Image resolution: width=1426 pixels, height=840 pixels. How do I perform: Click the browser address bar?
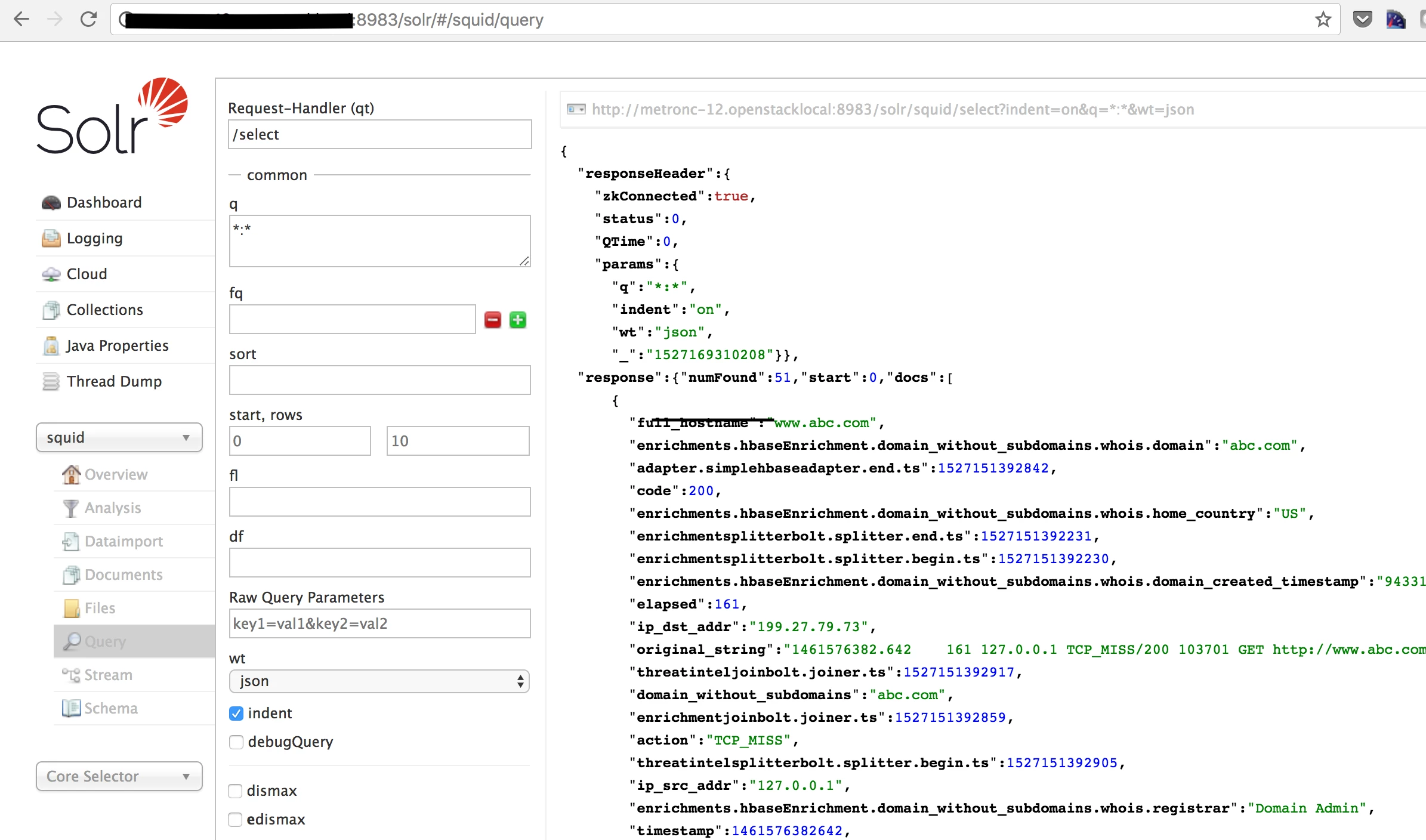[x=725, y=20]
